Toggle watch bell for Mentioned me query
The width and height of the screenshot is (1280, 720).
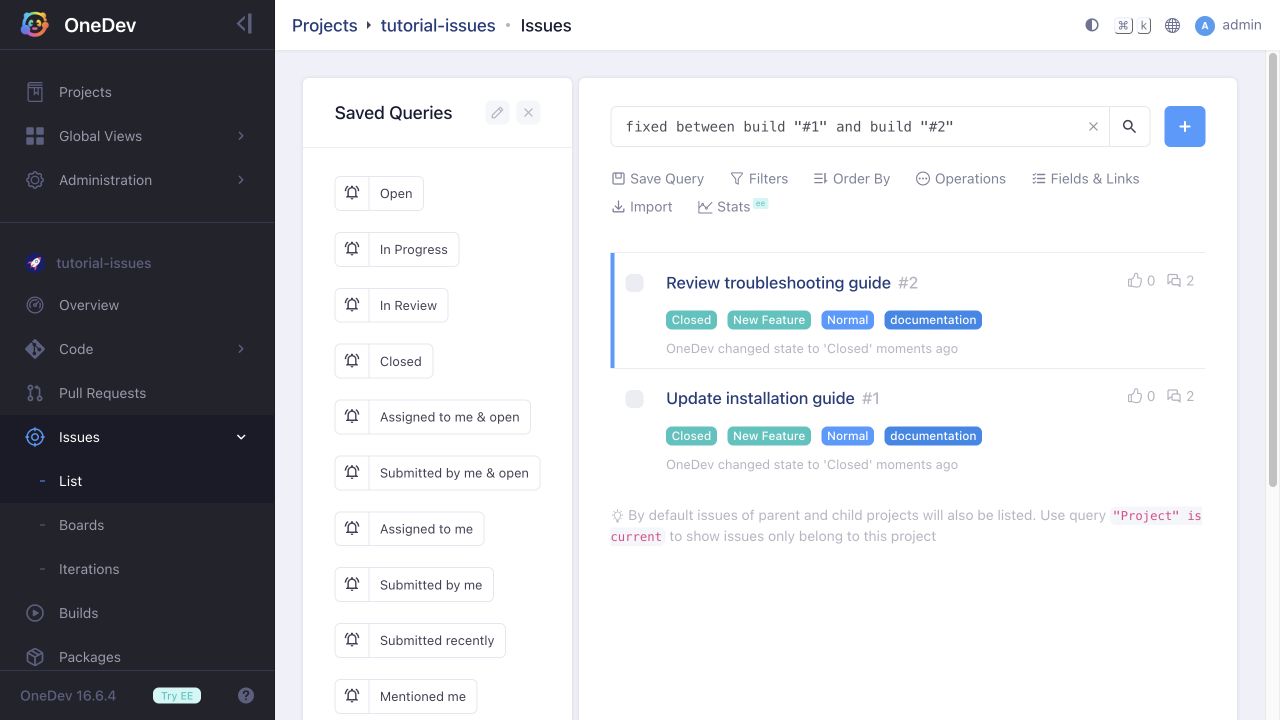click(x=352, y=697)
